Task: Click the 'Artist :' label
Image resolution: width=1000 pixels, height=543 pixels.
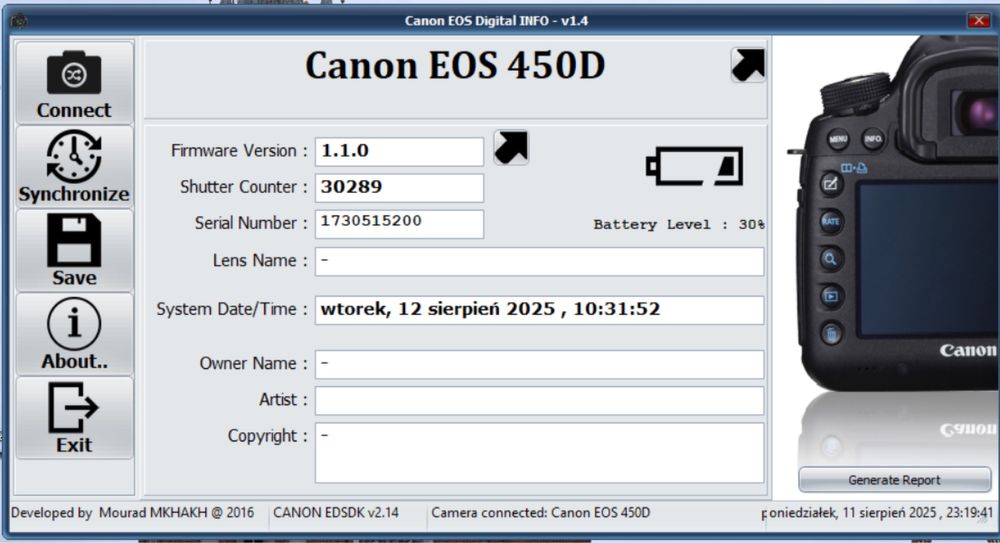Action: (283, 400)
